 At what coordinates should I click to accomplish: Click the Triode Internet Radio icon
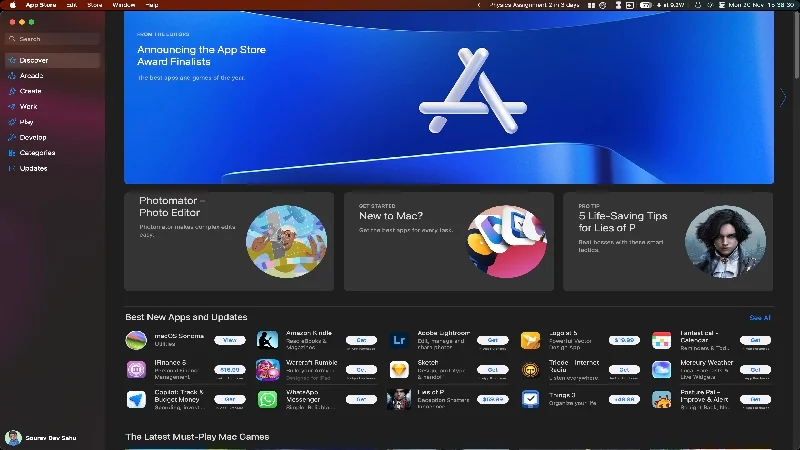click(x=530, y=369)
